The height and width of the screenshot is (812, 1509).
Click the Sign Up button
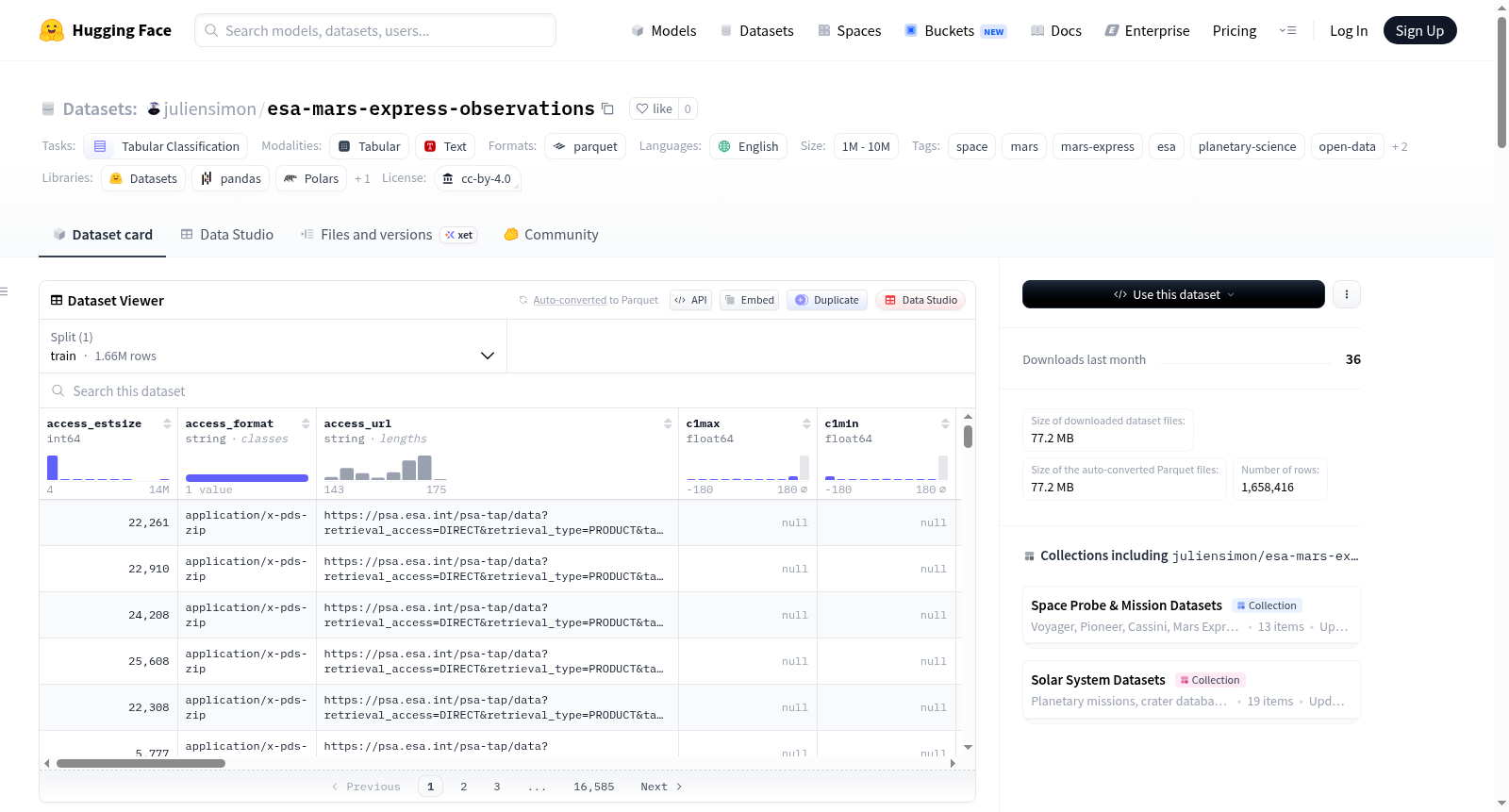tap(1419, 30)
